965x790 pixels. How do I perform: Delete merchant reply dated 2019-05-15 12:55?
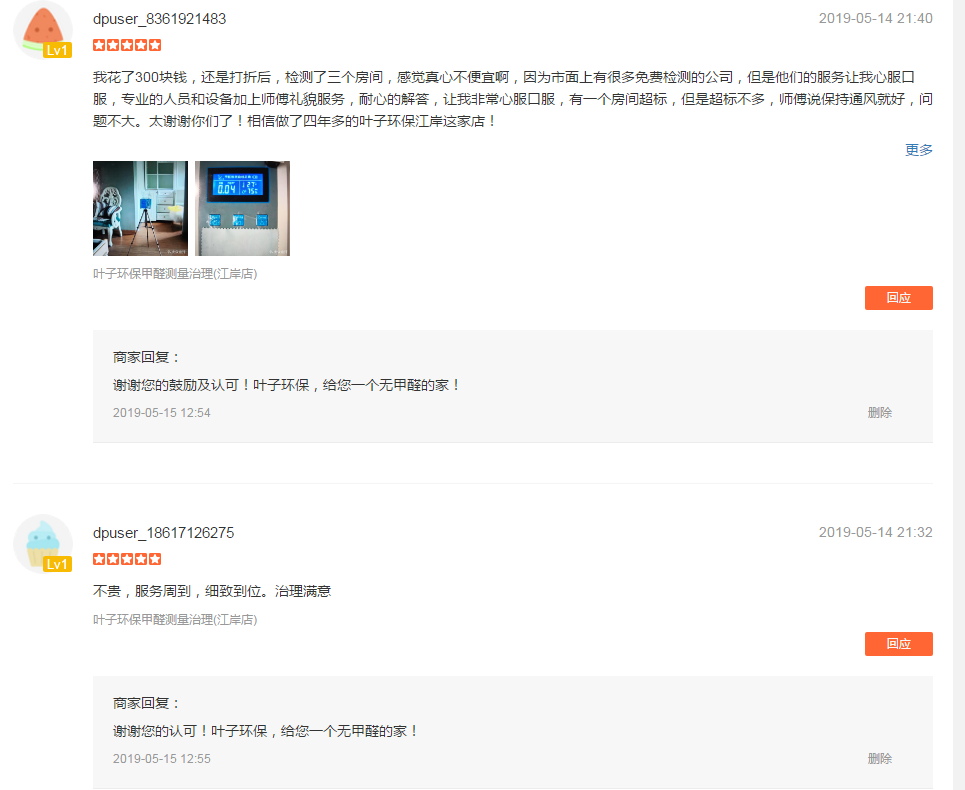pyautogui.click(x=879, y=759)
